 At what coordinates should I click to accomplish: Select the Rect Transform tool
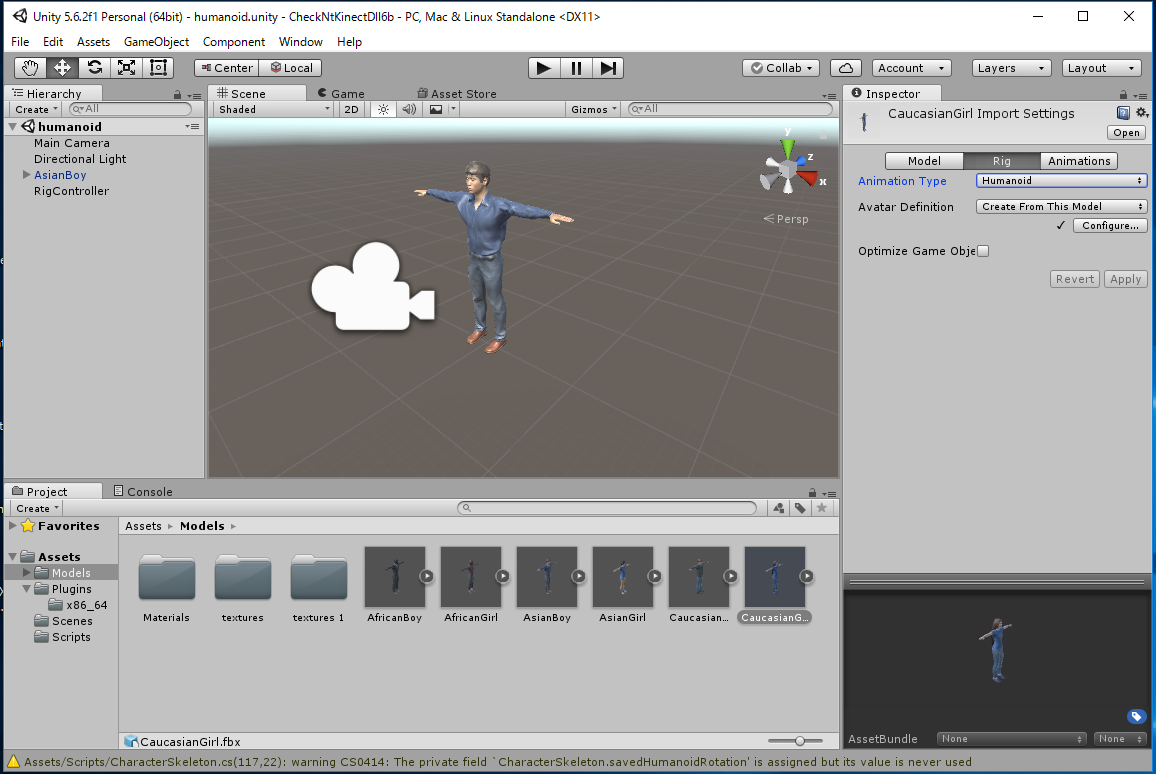(158, 68)
